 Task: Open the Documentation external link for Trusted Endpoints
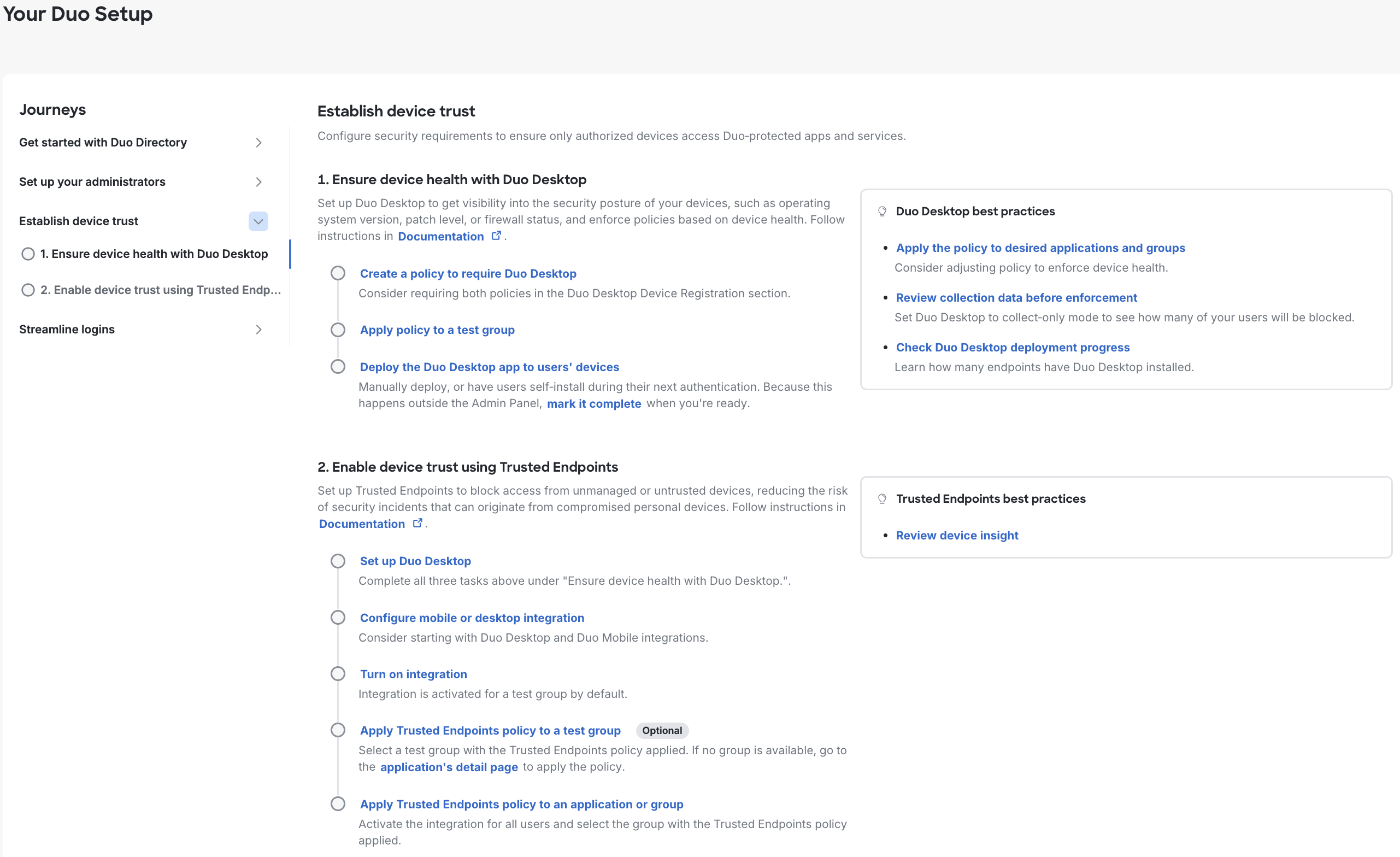pyautogui.click(x=361, y=524)
